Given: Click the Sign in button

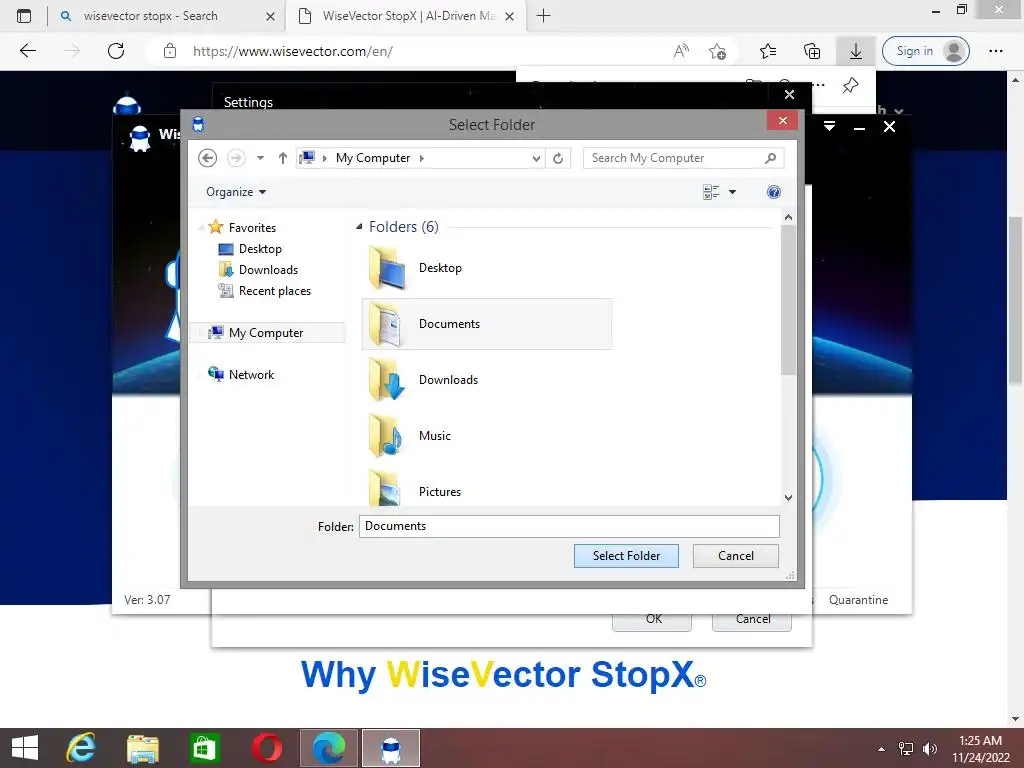Looking at the screenshot, I should coord(925,51).
